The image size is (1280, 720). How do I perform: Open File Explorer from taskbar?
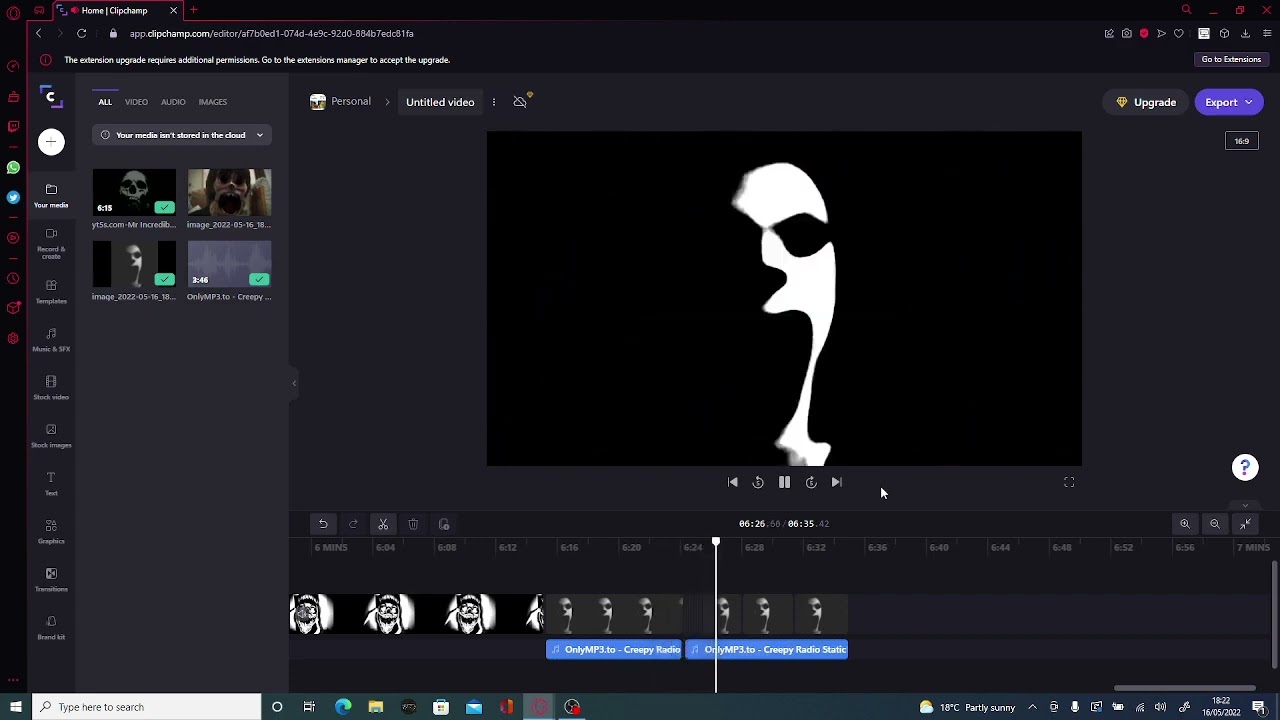click(x=376, y=707)
